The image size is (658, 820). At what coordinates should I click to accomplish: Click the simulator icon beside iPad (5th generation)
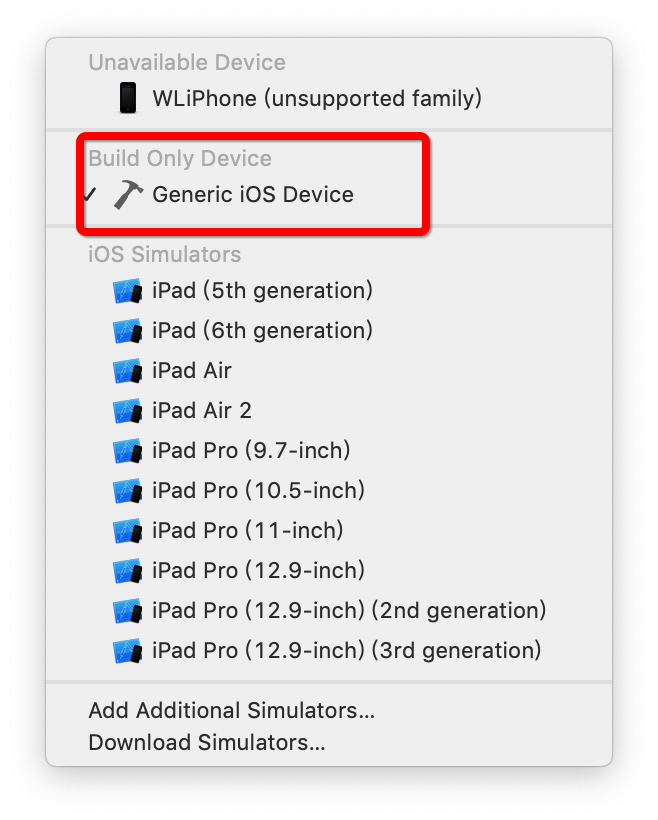(128, 291)
